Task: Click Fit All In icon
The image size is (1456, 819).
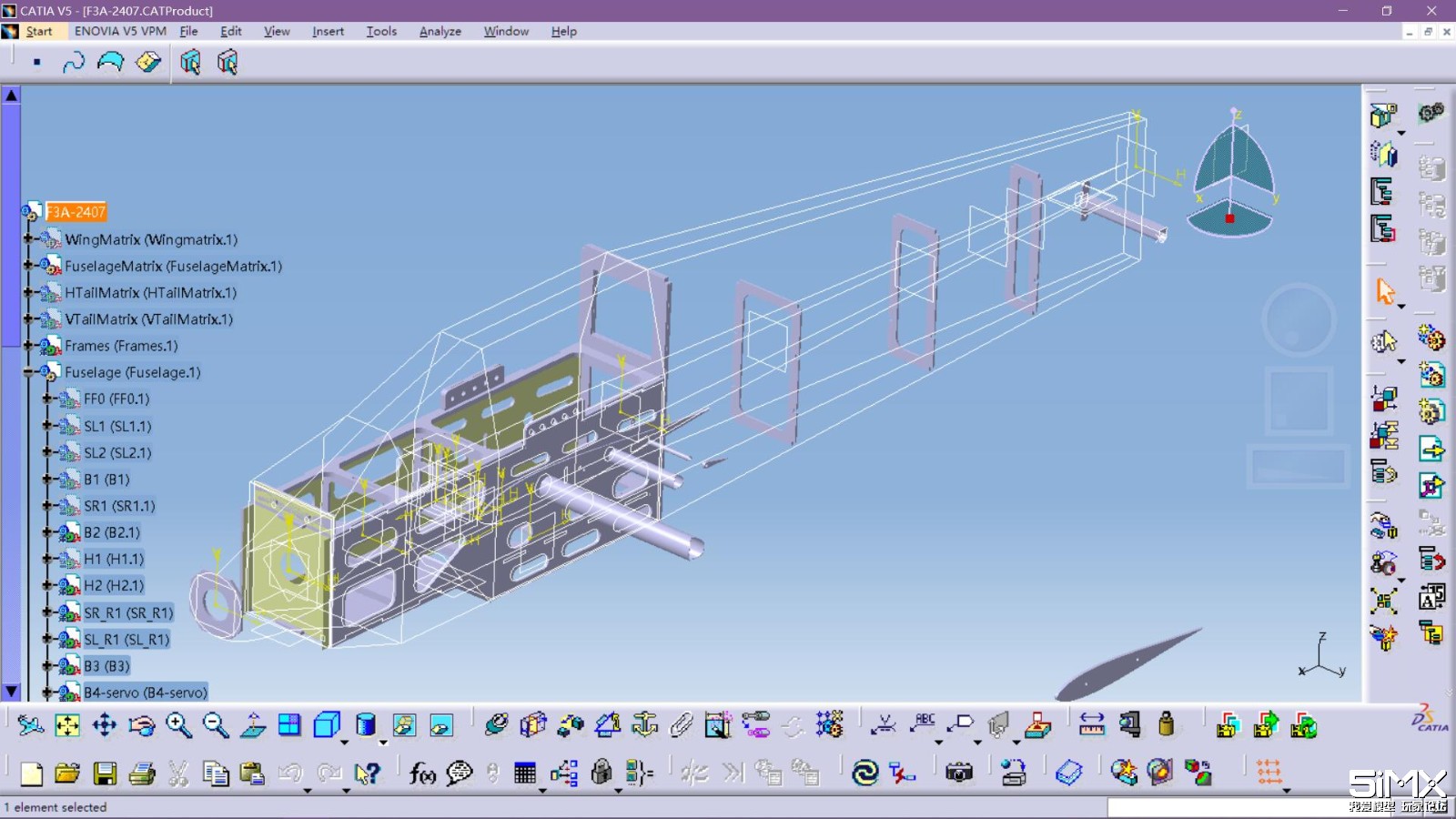Action: tap(67, 725)
